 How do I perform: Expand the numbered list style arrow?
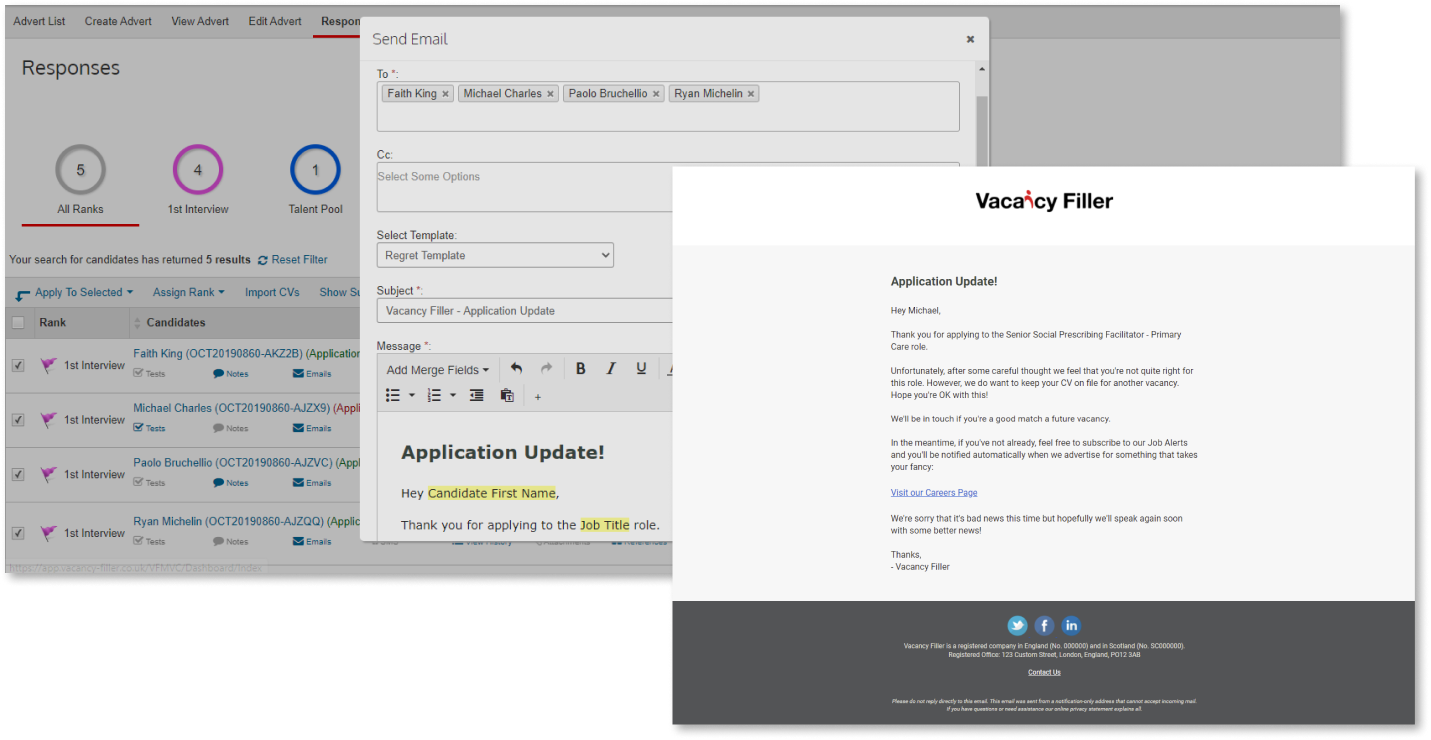(x=452, y=396)
